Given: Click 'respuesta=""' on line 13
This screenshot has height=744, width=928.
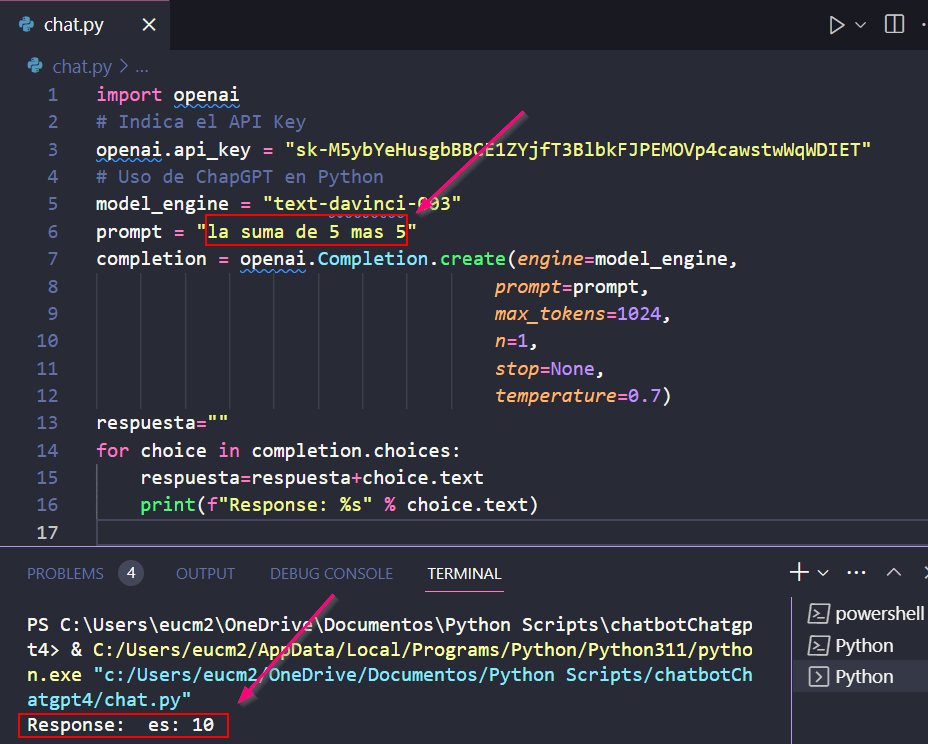Looking at the screenshot, I should [x=162, y=423].
